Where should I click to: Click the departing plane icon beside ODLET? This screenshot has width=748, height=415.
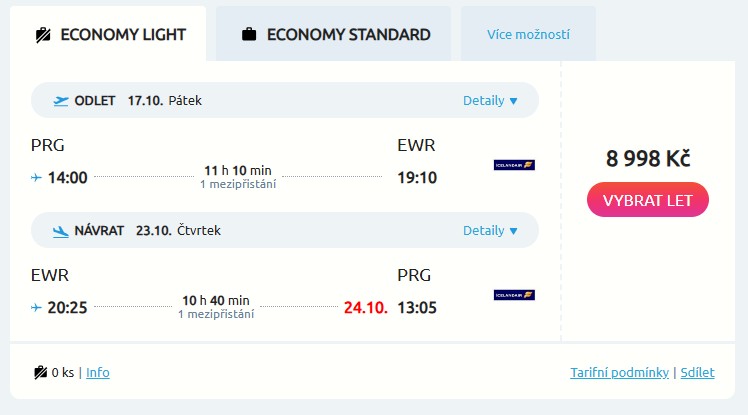pyautogui.click(x=61, y=100)
